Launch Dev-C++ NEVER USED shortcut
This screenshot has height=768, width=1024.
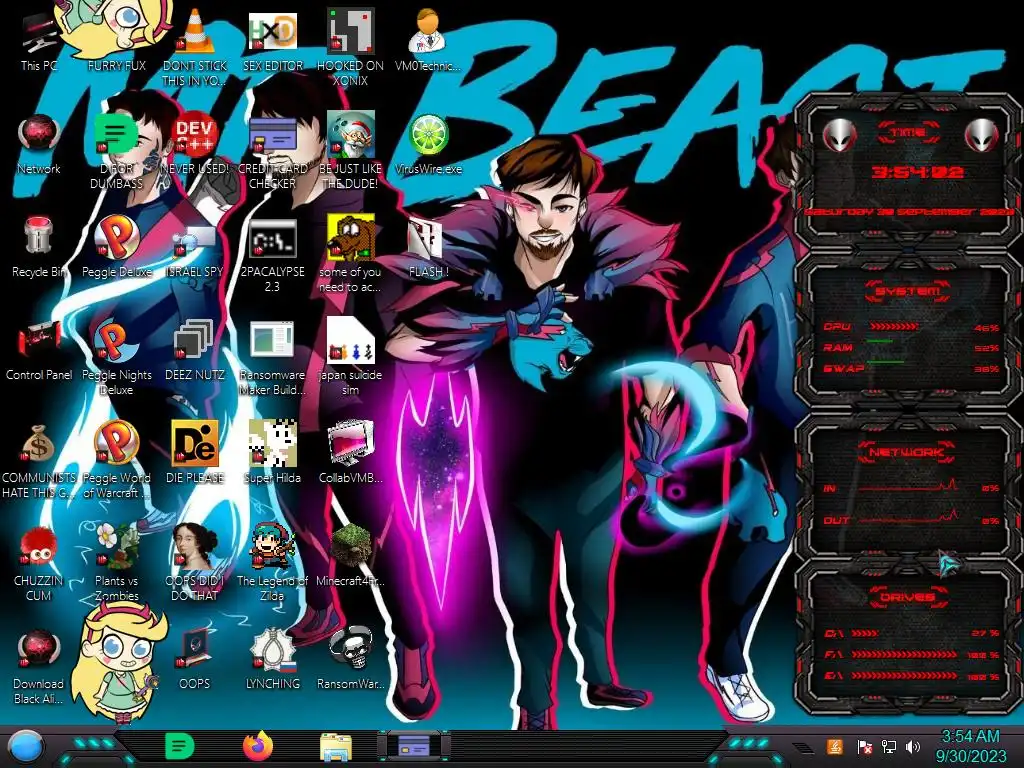click(195, 144)
